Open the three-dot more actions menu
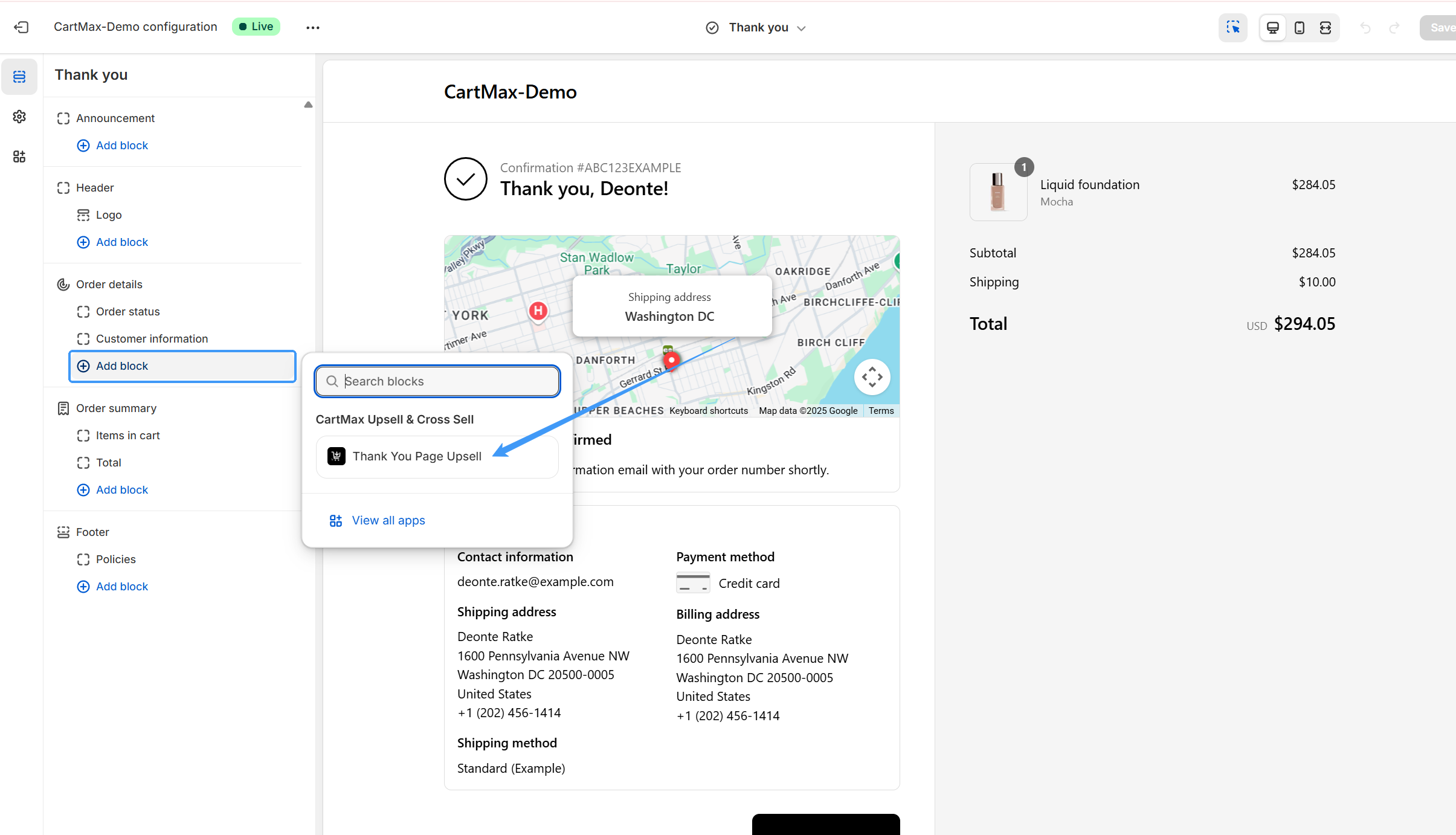 click(312, 27)
